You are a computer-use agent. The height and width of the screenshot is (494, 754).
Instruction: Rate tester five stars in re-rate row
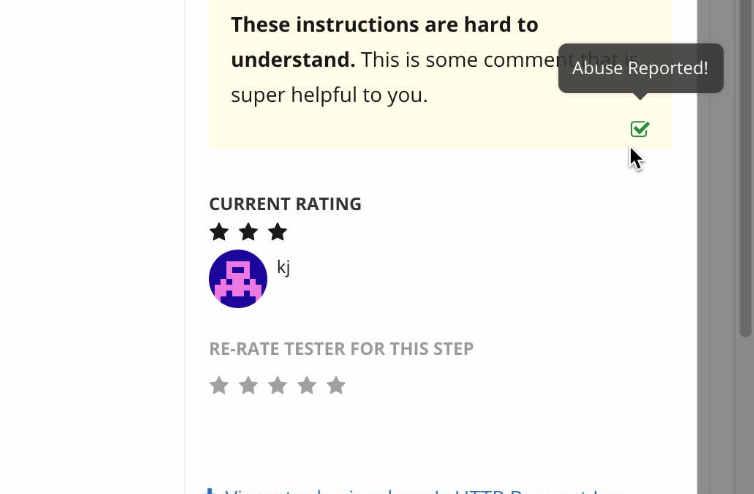point(336,385)
